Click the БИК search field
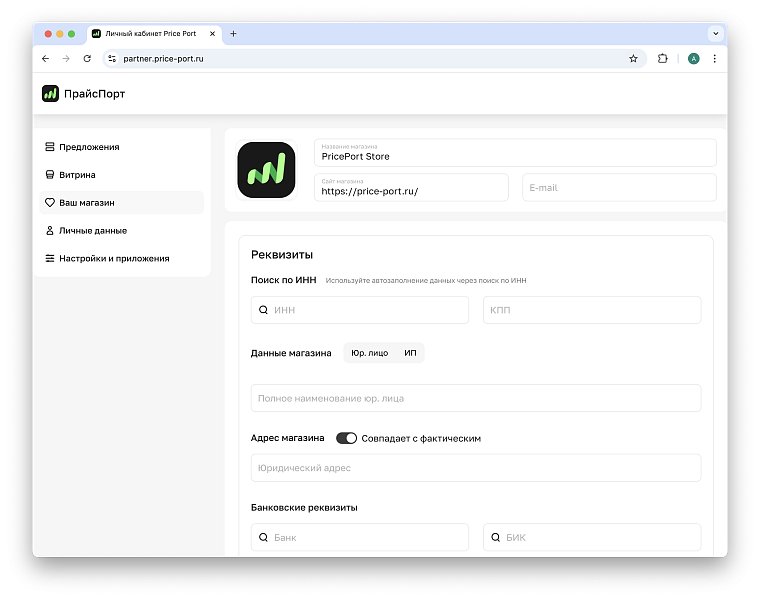 click(592, 538)
